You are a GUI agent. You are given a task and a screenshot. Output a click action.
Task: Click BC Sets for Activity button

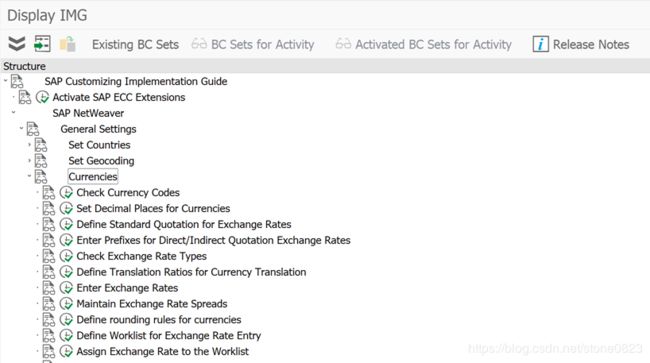pyautogui.click(x=253, y=44)
